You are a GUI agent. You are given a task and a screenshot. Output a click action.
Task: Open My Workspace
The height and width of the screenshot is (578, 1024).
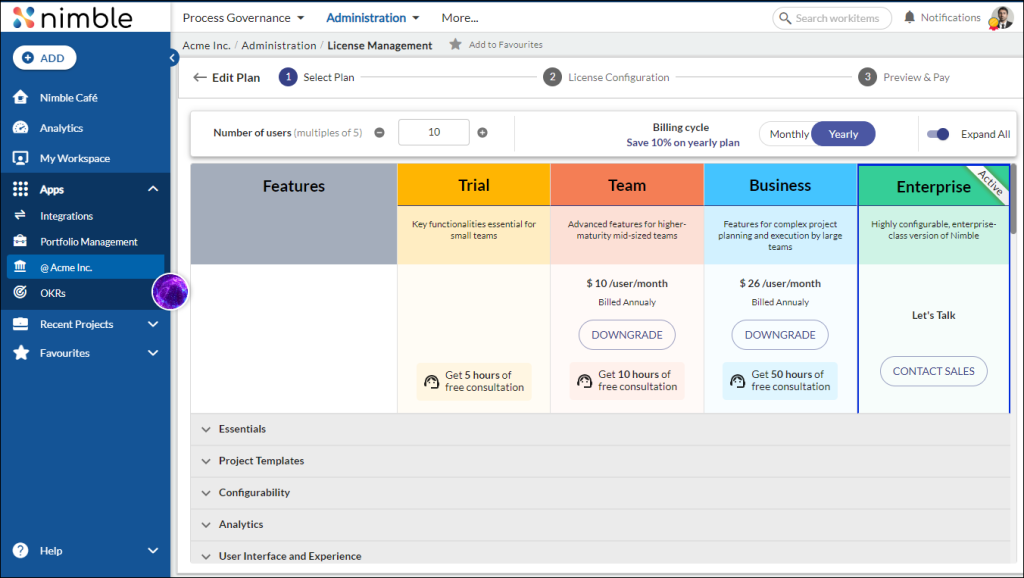(70, 158)
